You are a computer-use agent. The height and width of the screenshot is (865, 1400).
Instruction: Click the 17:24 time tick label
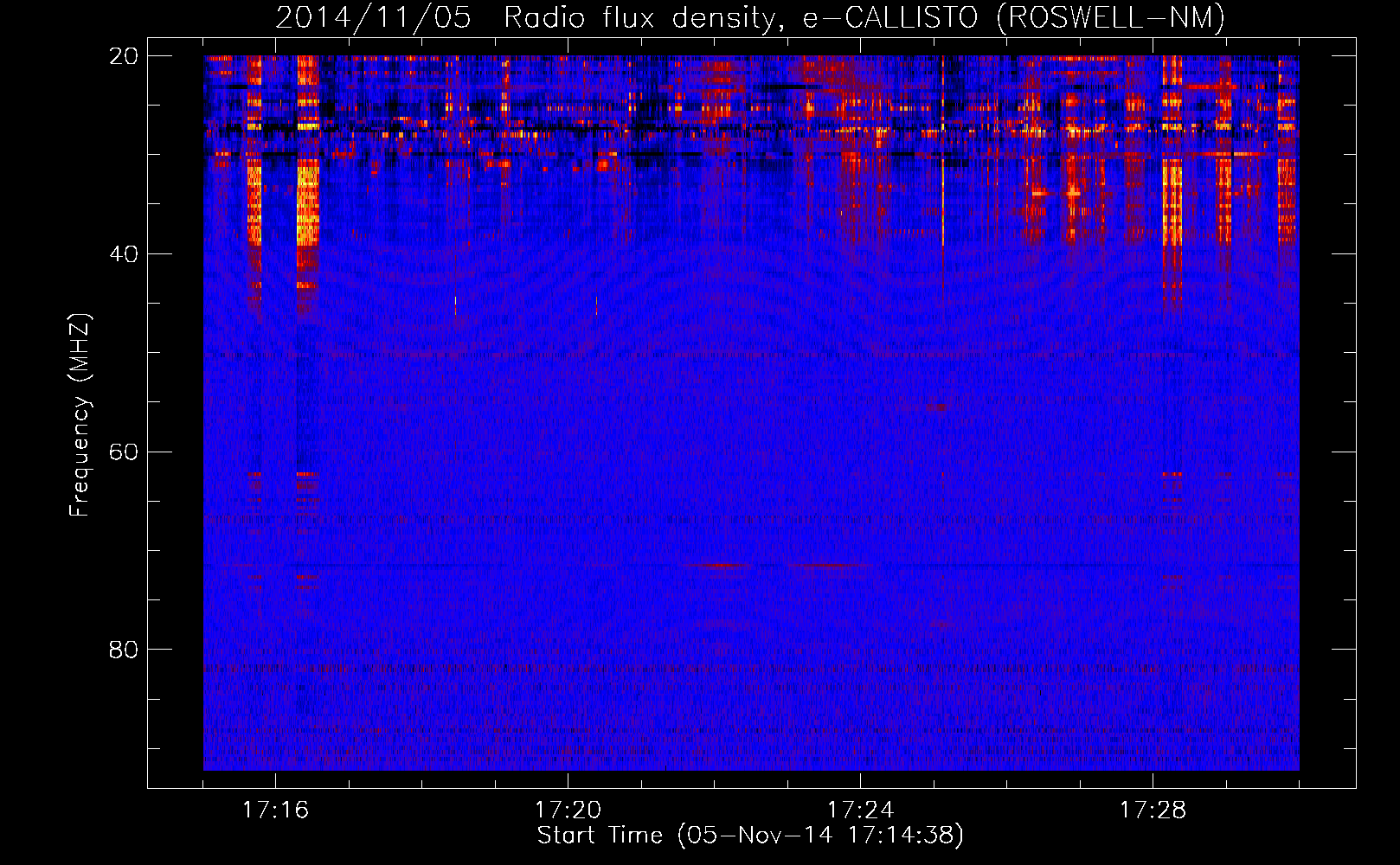860,811
